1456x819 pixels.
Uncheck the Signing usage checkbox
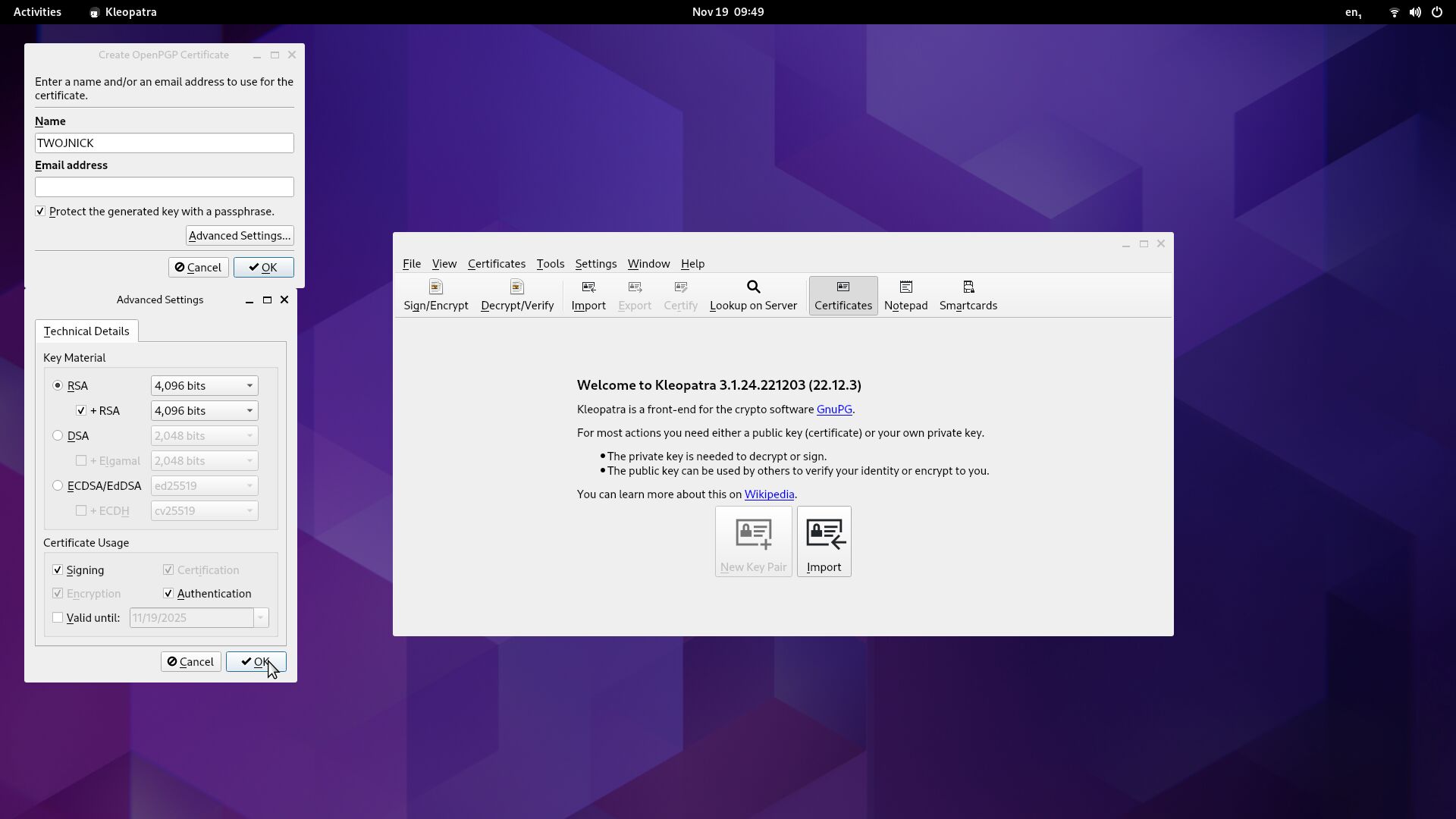point(58,570)
